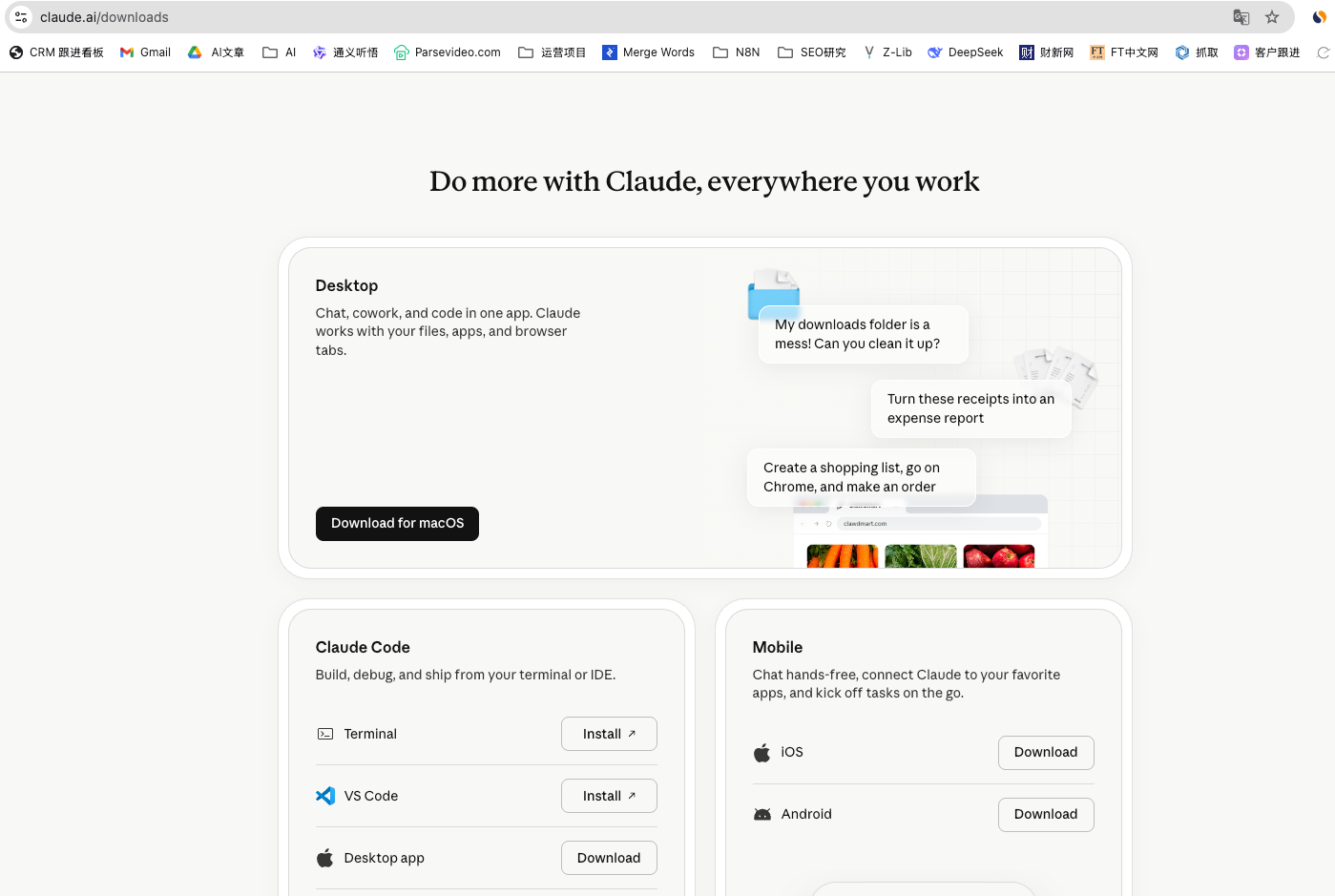Screen dimensions: 1335x896
Task: Click Download for macOS button
Action: (x=397, y=524)
